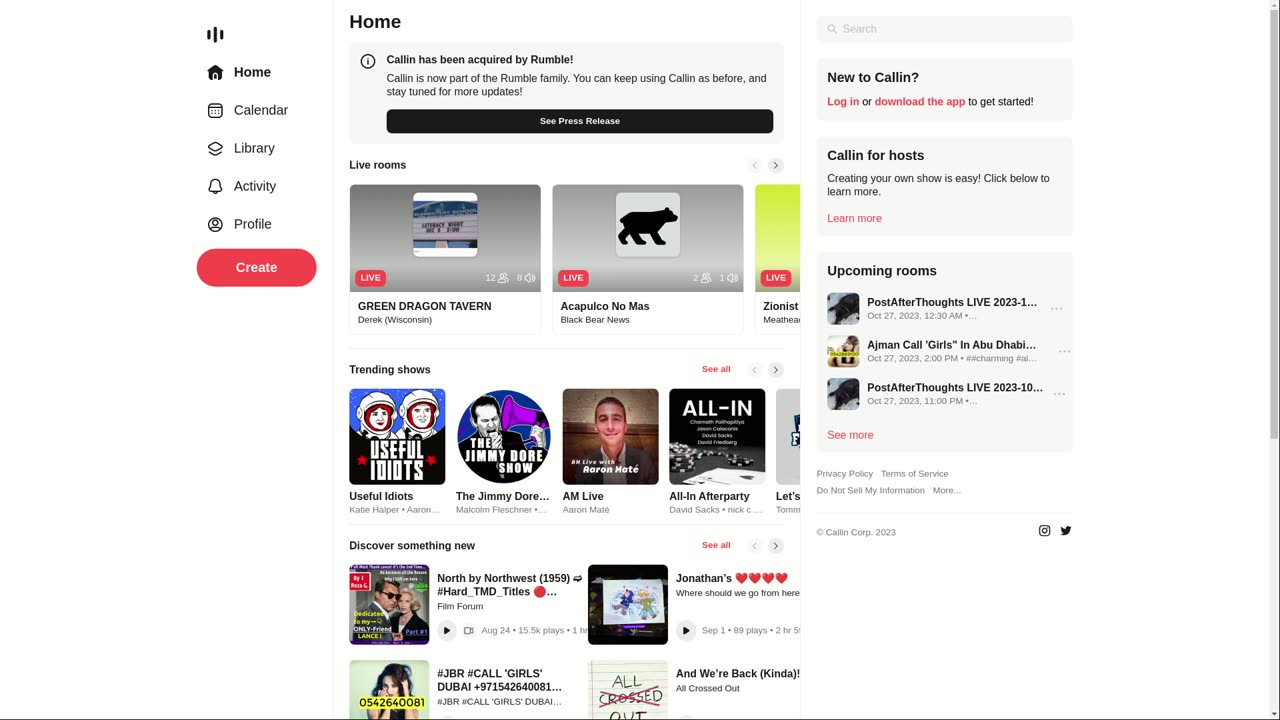1280x720 pixels.
Task: Go to previous Trending shows slide
Action: coord(755,370)
